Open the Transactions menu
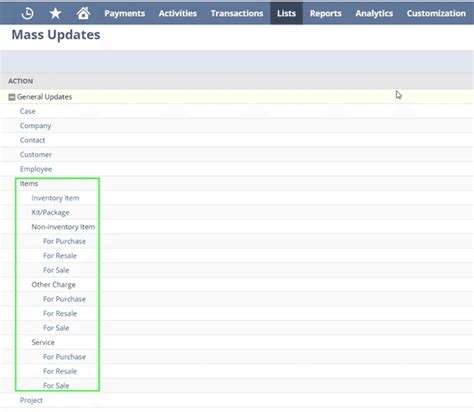474x412 pixels. (237, 13)
